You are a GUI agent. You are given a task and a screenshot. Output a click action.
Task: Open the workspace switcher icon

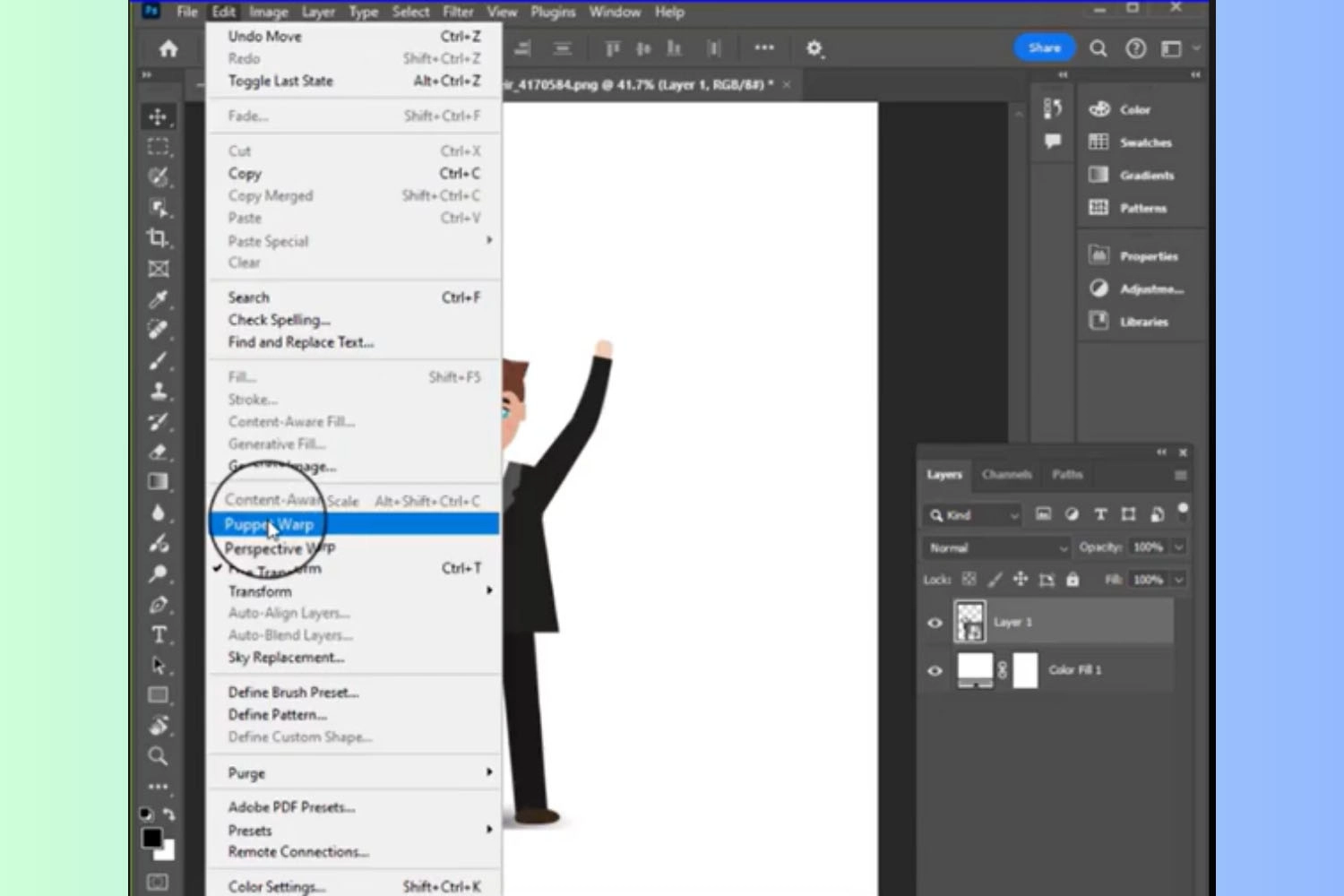pyautogui.click(x=1172, y=48)
